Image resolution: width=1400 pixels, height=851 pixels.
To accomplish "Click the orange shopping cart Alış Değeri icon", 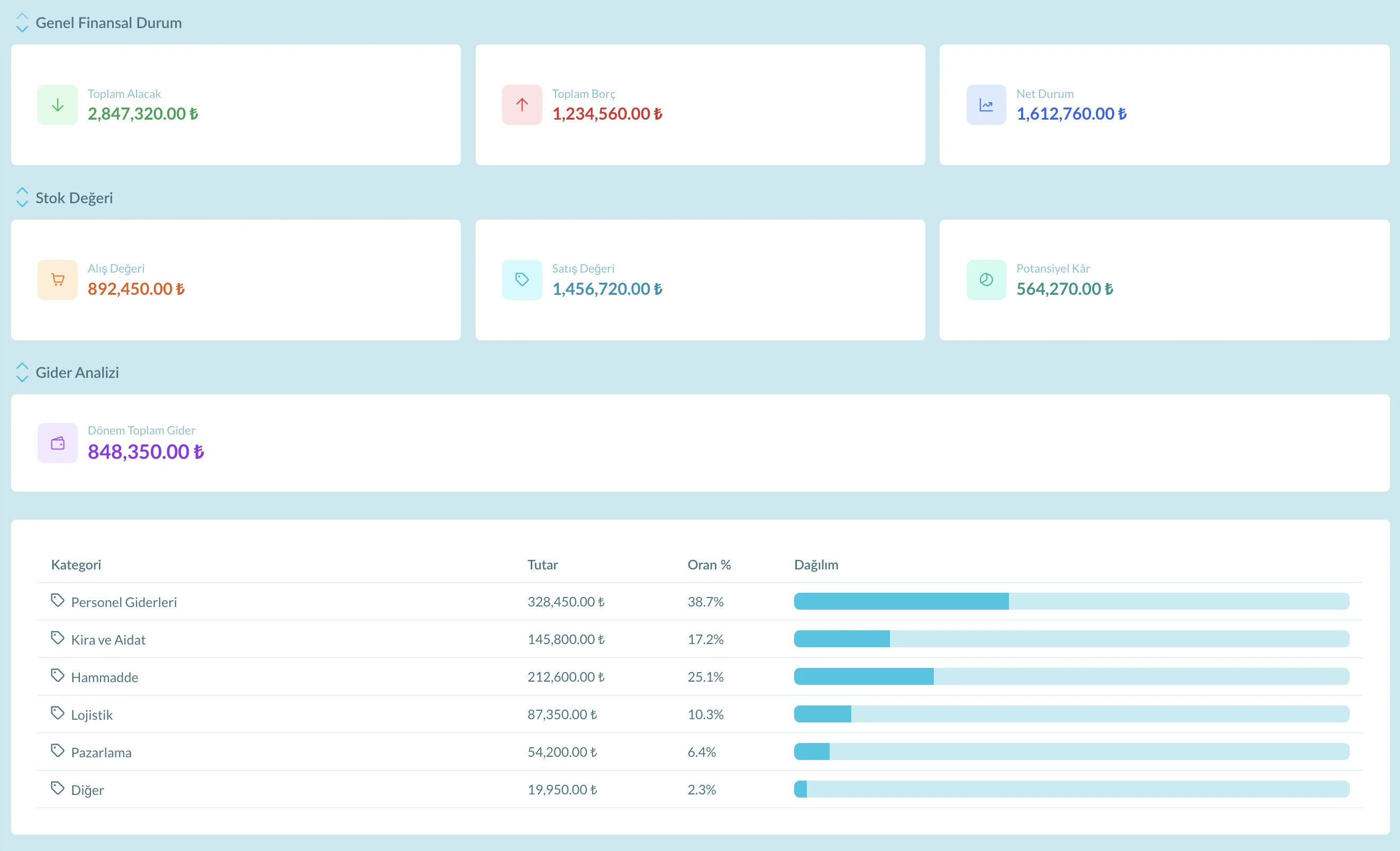I will pyautogui.click(x=57, y=279).
